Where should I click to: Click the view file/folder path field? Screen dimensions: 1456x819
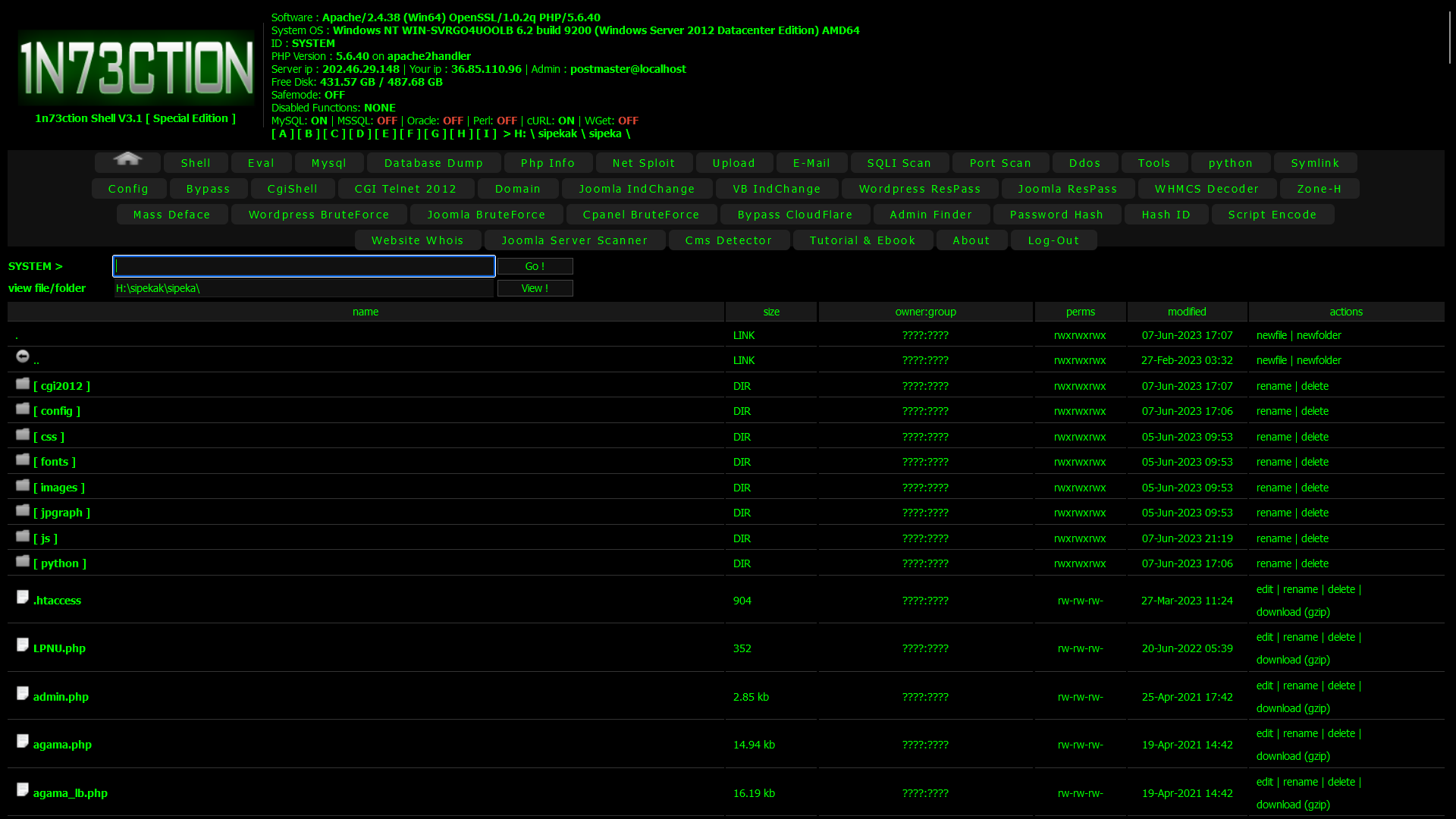tap(304, 288)
